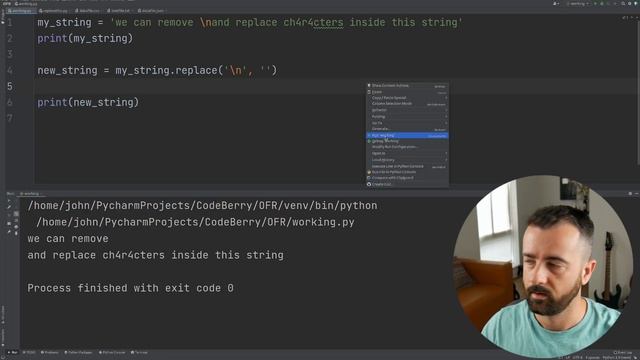Open the TODO tool window
Viewport: 640px width, 360px height.
click(29, 352)
